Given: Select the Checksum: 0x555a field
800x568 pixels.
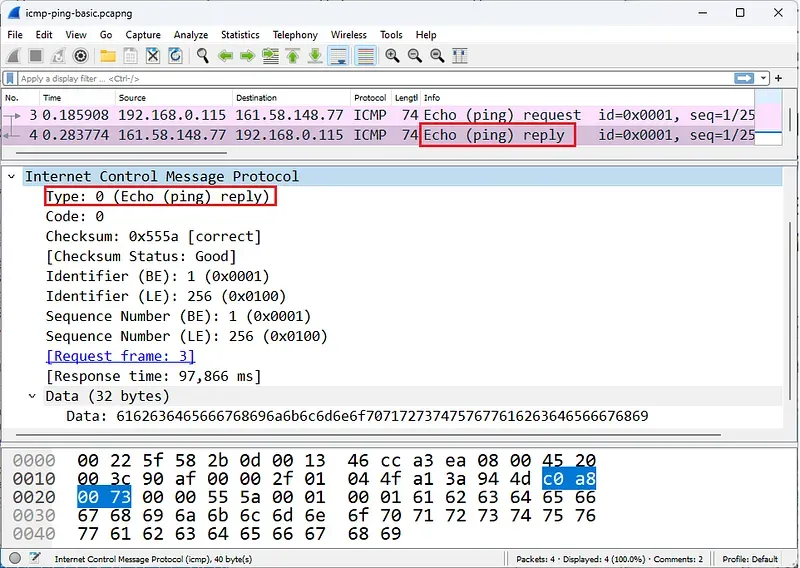Looking at the screenshot, I should (153, 236).
